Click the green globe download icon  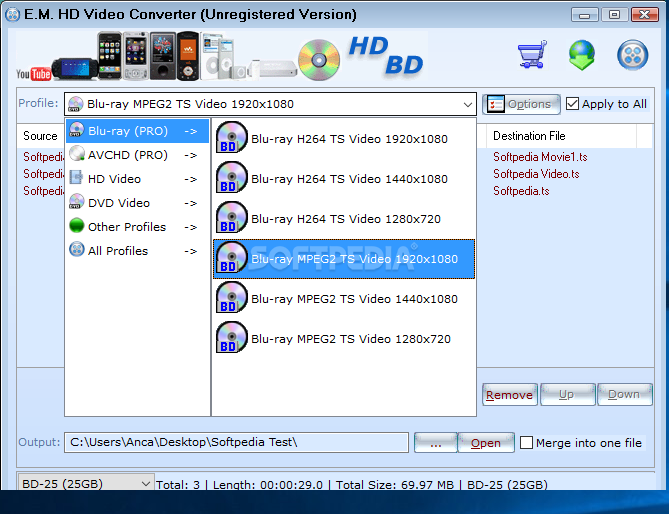click(x=582, y=55)
